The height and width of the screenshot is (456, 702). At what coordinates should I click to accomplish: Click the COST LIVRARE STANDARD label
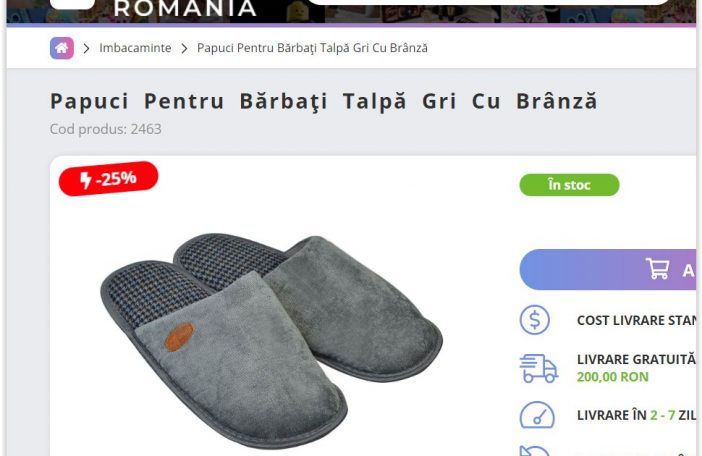(637, 320)
